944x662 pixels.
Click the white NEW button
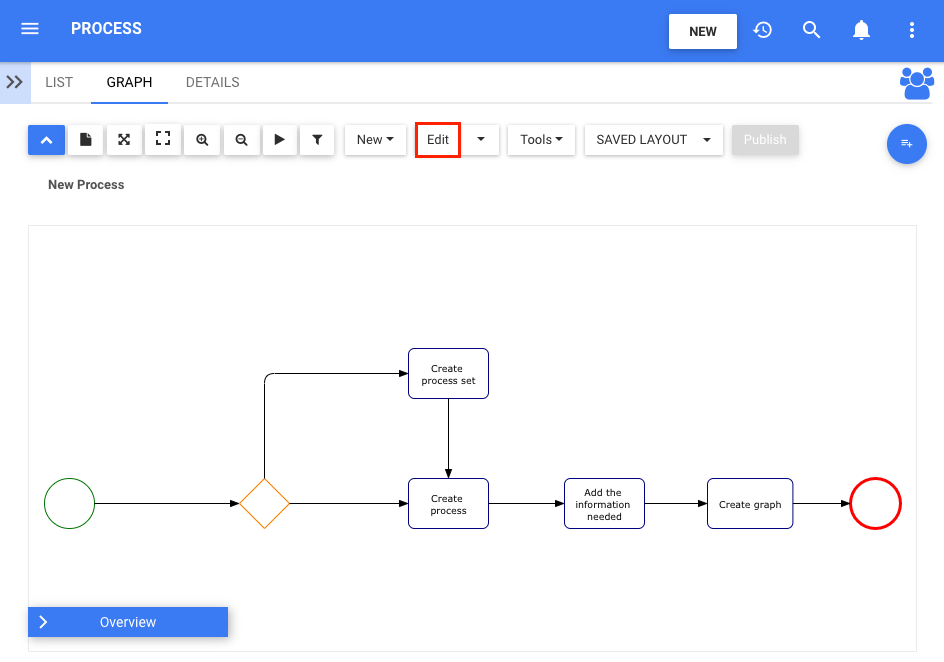[702, 31]
